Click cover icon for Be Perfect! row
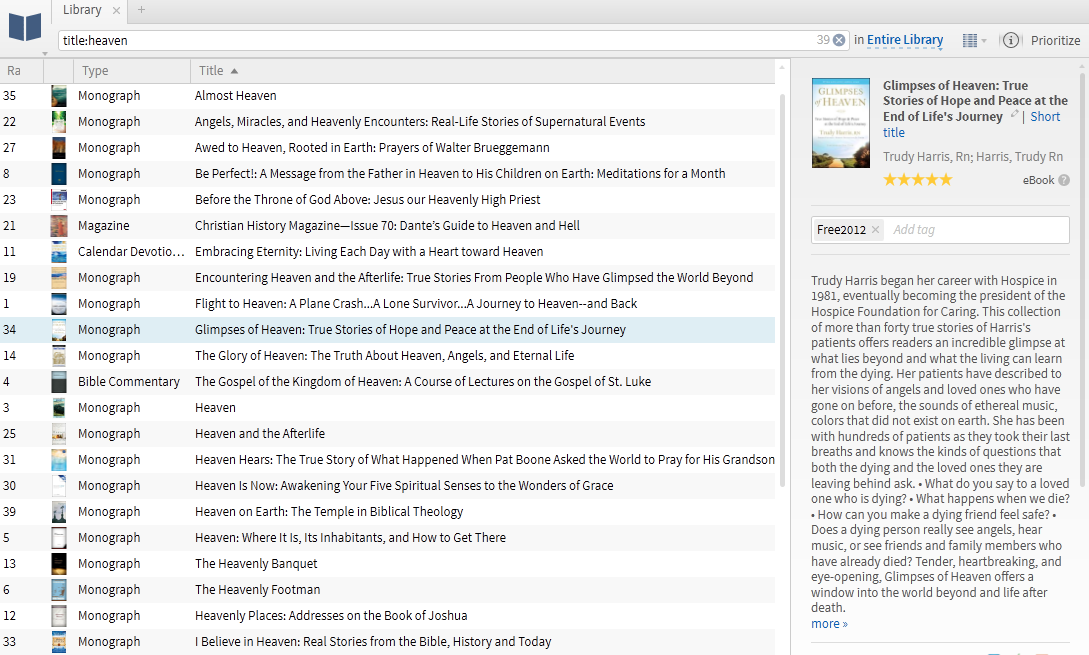 (x=59, y=174)
